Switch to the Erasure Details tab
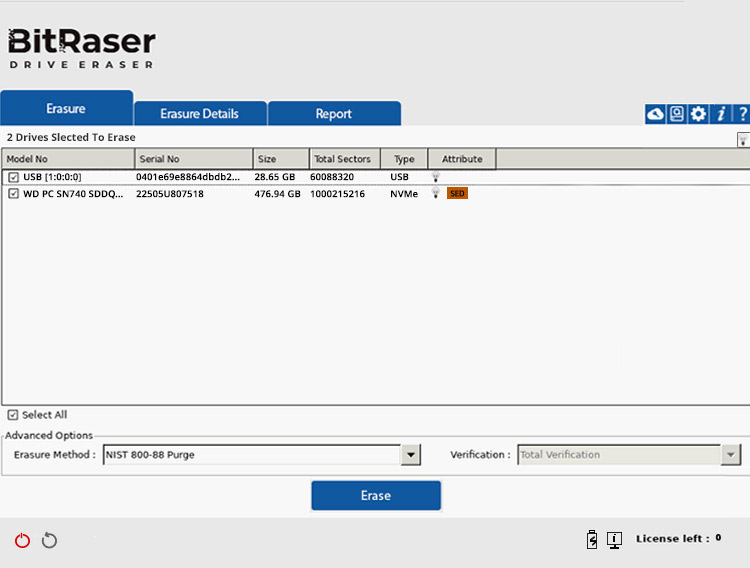750x568 pixels. point(200,113)
